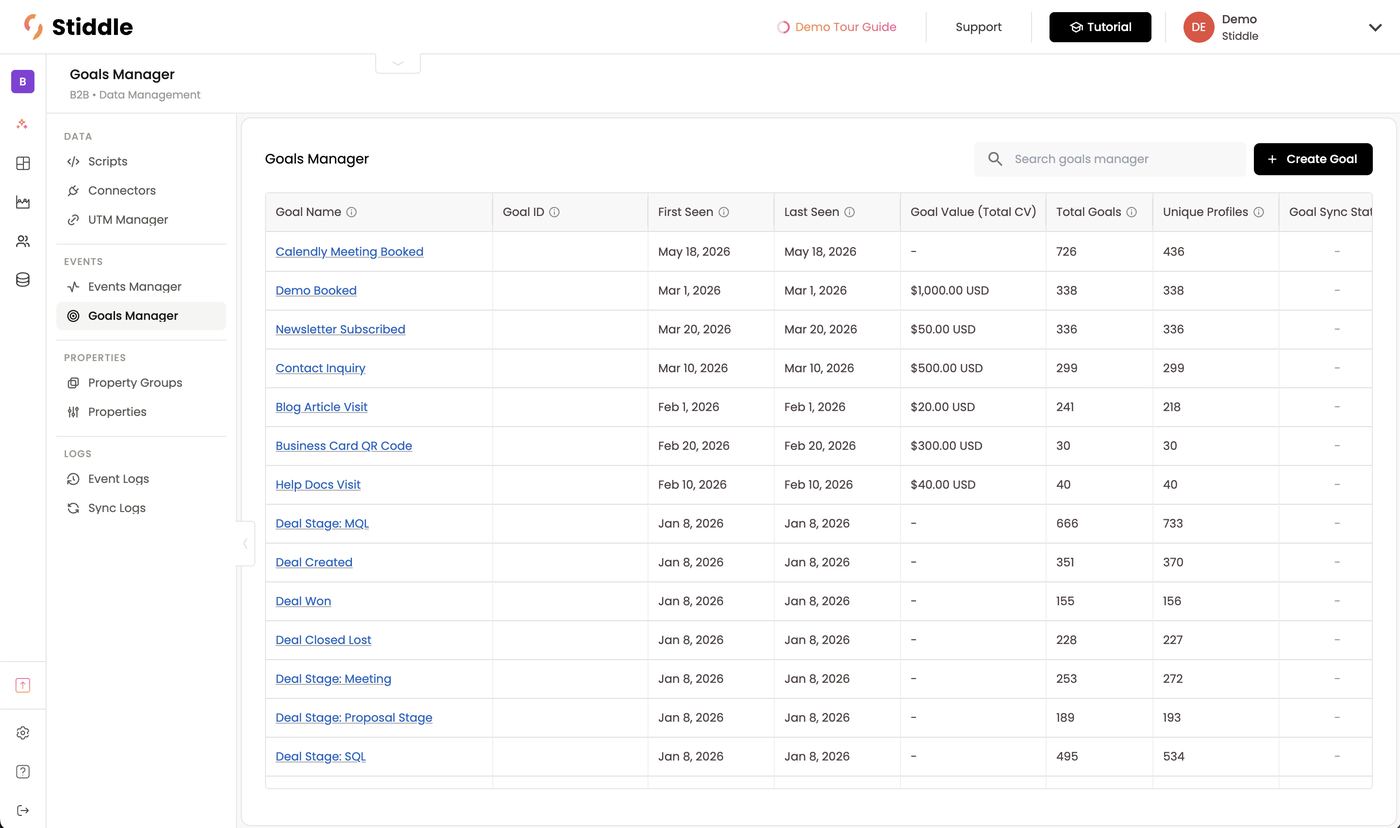Click the Stiddle logo icon
Image resolution: width=1400 pixels, height=828 pixels.
[33, 27]
